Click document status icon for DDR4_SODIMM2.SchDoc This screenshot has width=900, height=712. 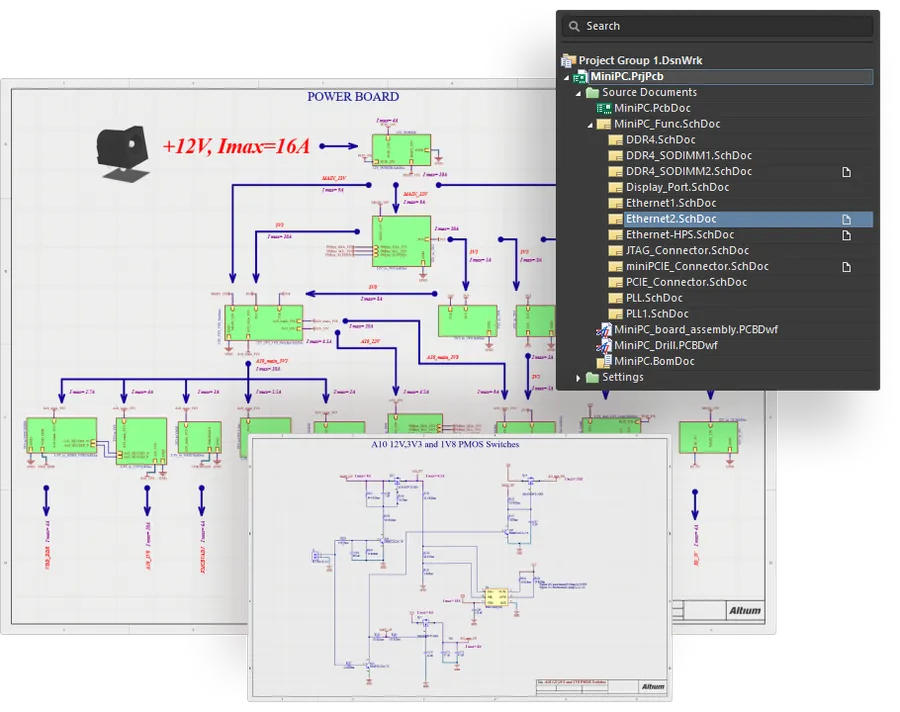[847, 172]
